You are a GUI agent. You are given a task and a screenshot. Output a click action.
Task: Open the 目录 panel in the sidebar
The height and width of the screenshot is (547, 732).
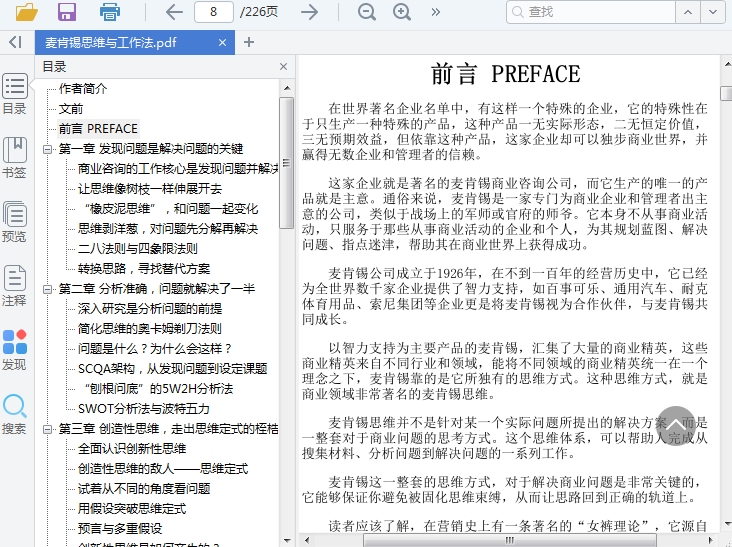coord(15,95)
